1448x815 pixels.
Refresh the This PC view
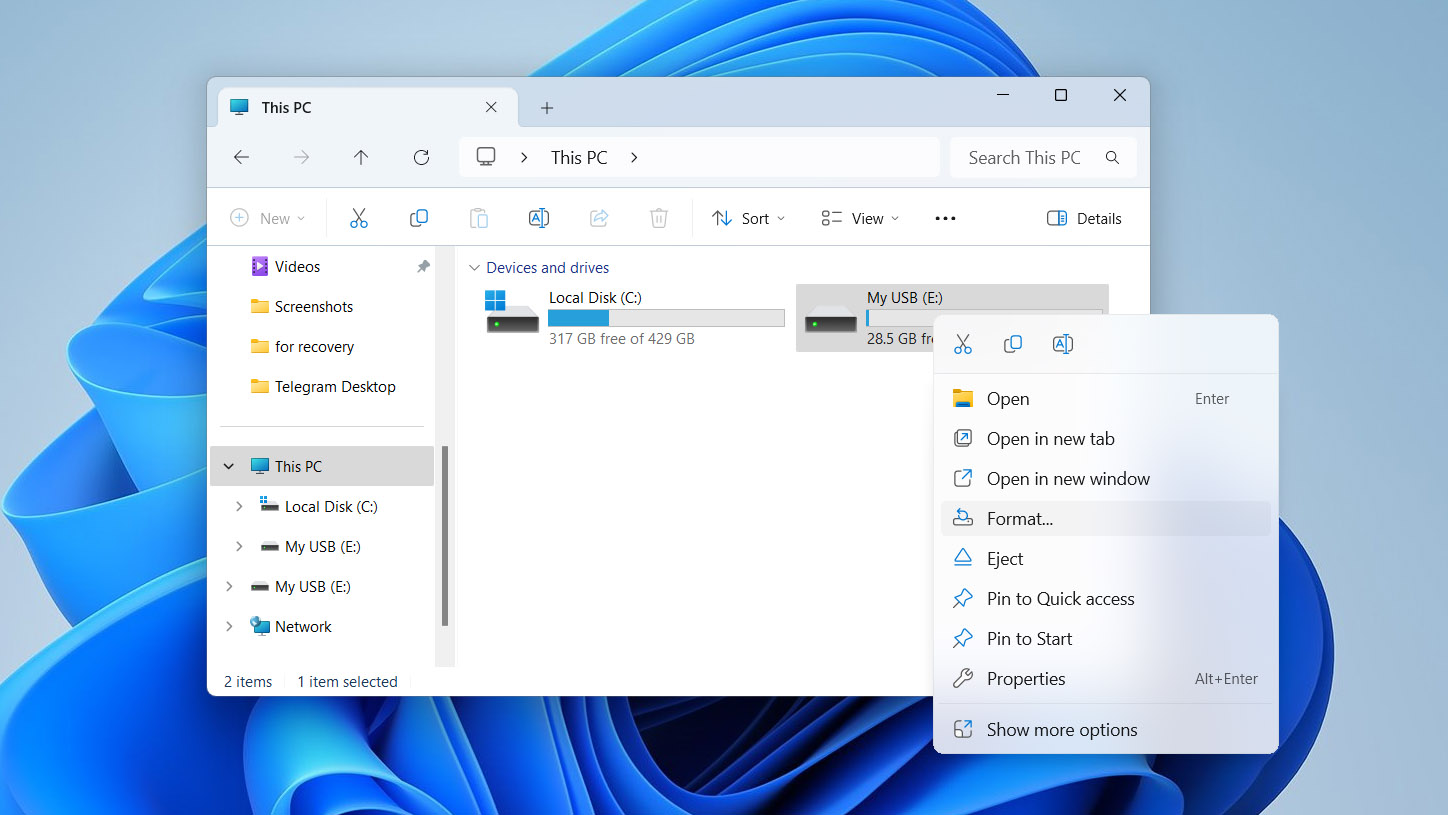[421, 157]
